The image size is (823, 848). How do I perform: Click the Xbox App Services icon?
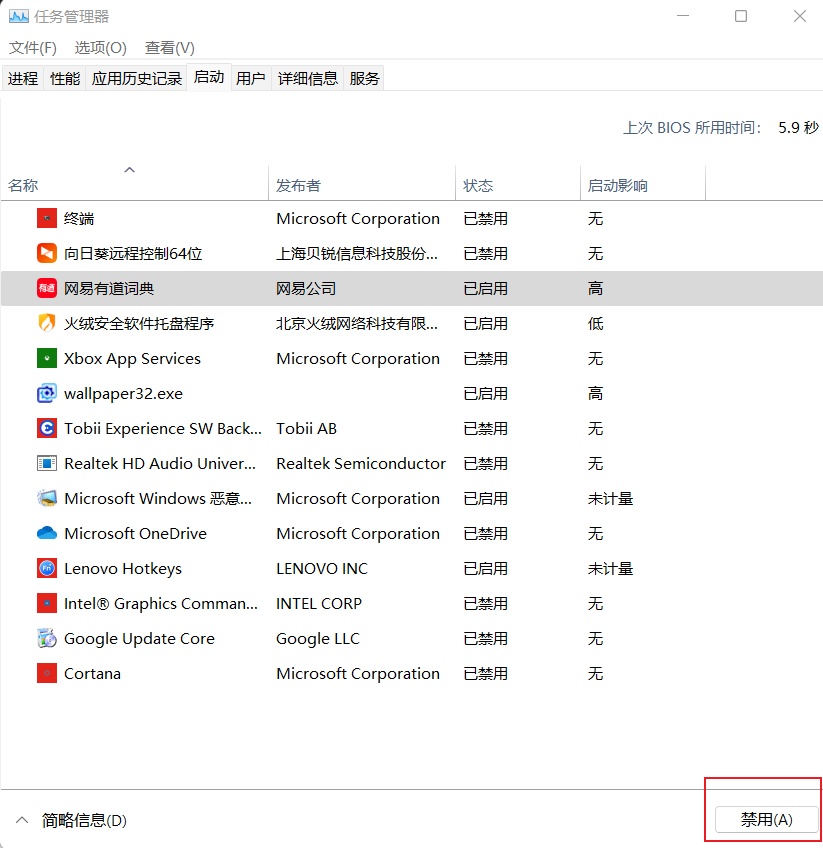[47, 358]
